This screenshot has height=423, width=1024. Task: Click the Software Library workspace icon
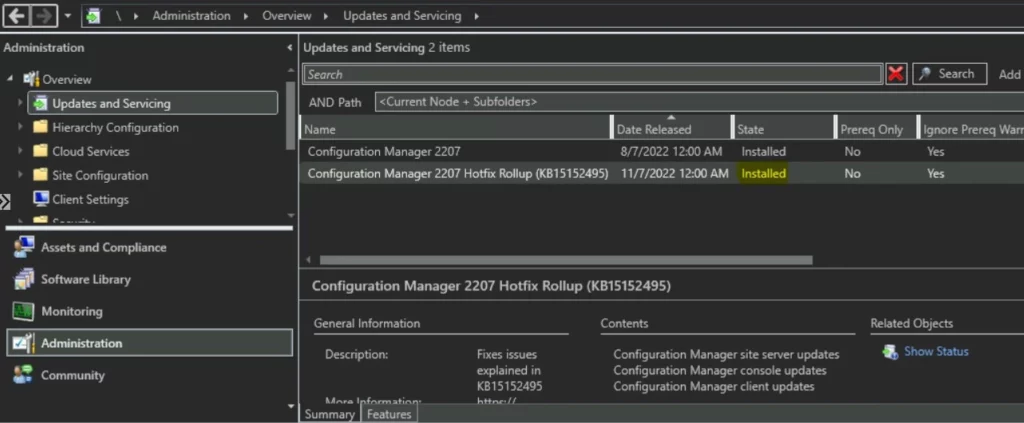click(x=24, y=279)
